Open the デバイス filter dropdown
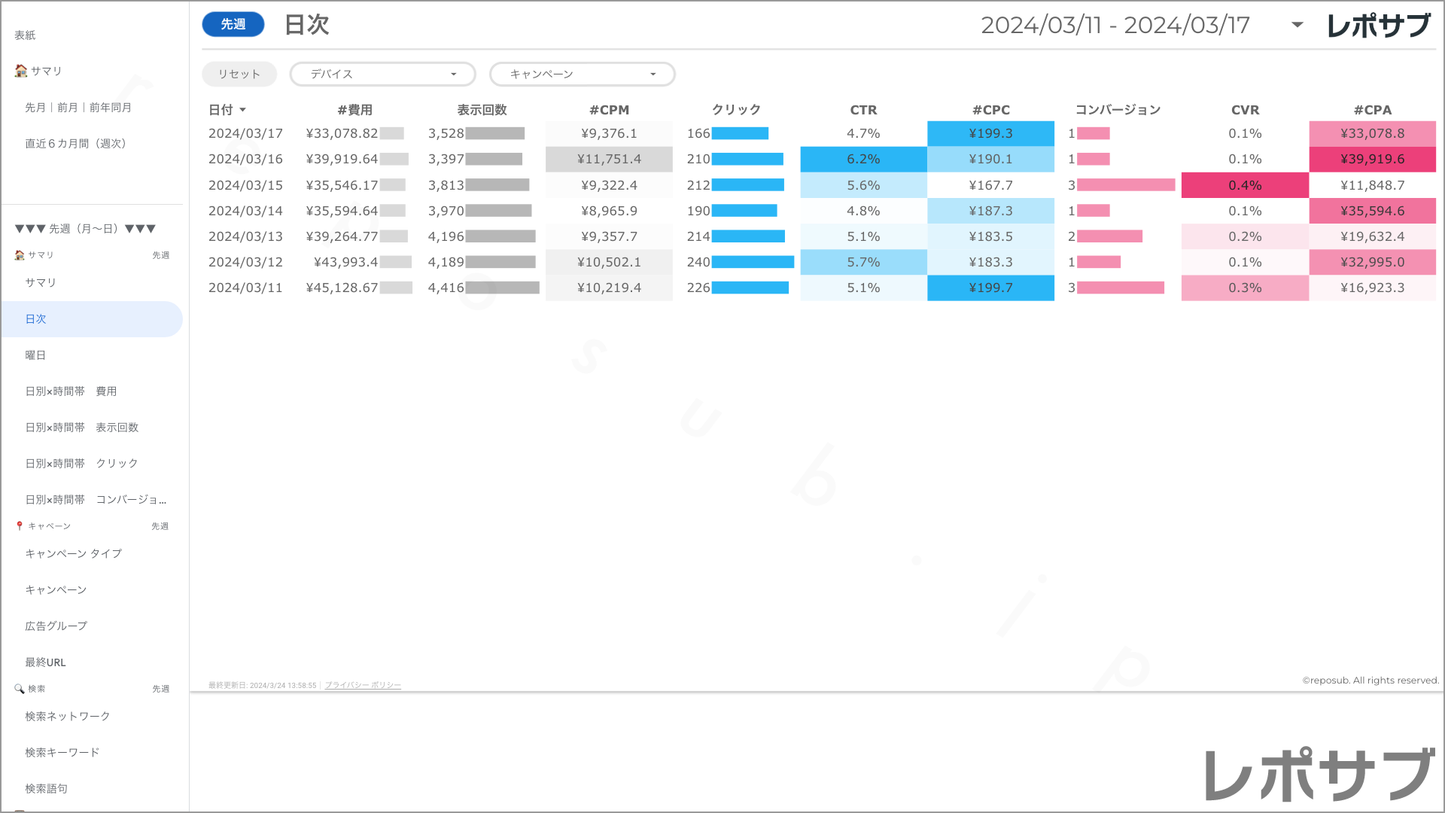Viewport: 1445px width, 813px height. [x=382, y=74]
